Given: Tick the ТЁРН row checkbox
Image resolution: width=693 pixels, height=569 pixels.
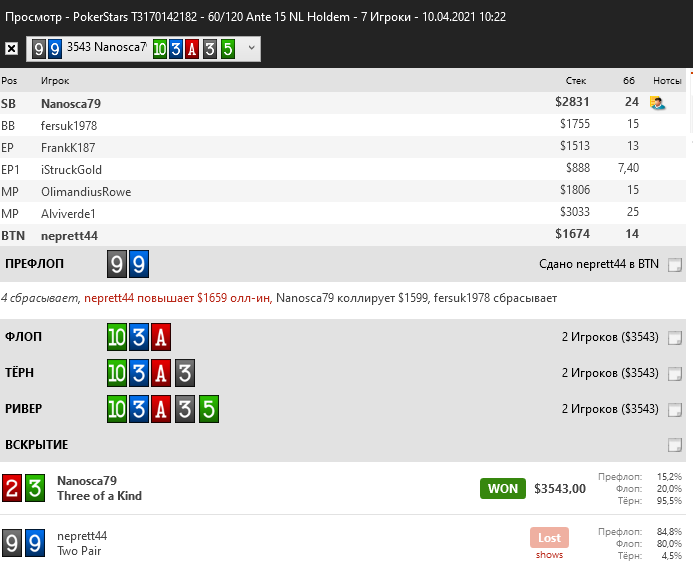Looking at the screenshot, I should [x=674, y=374].
